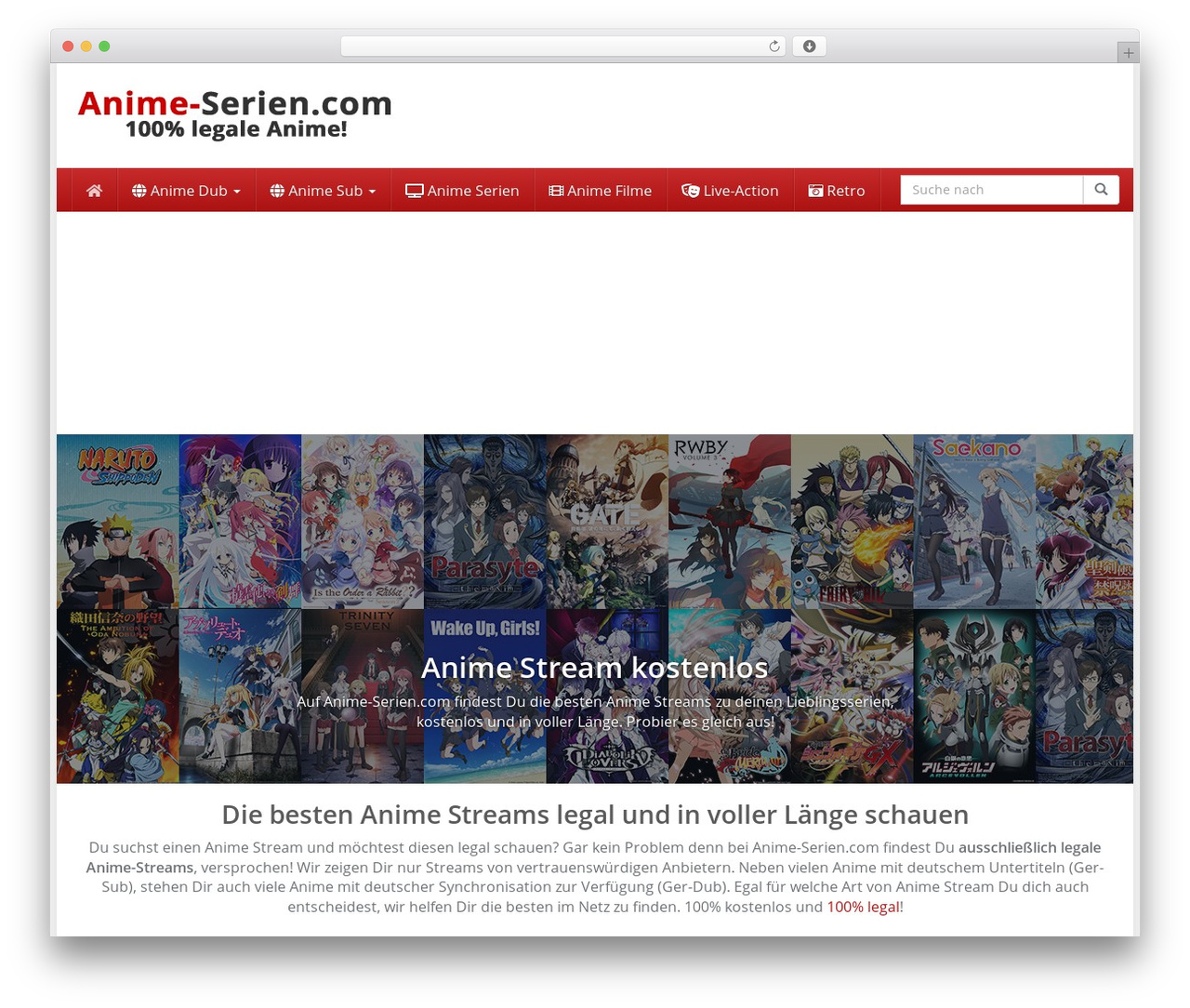The width and height of the screenshot is (1190, 1008).
Task: Expand the Anime Sub dropdown menu
Action: coord(324,191)
